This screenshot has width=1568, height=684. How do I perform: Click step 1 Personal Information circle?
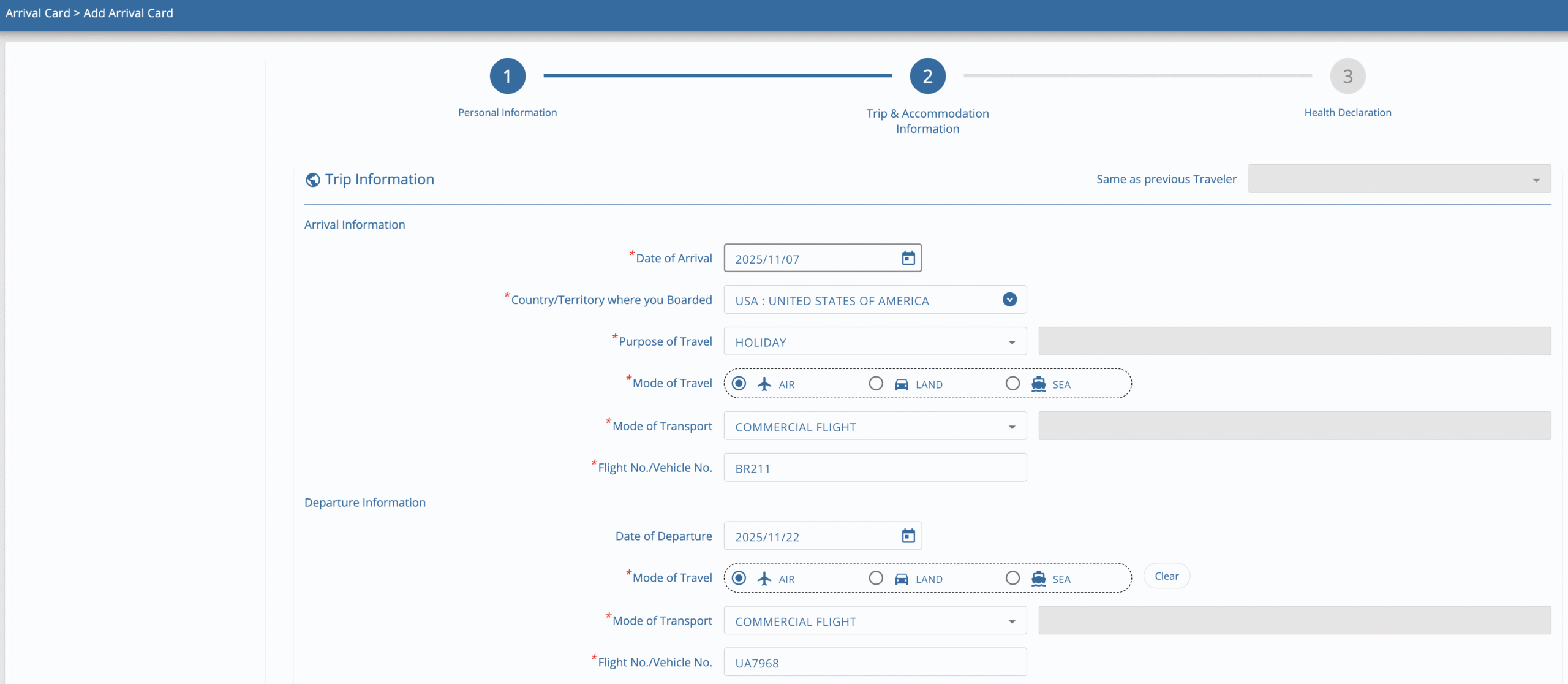pos(507,75)
